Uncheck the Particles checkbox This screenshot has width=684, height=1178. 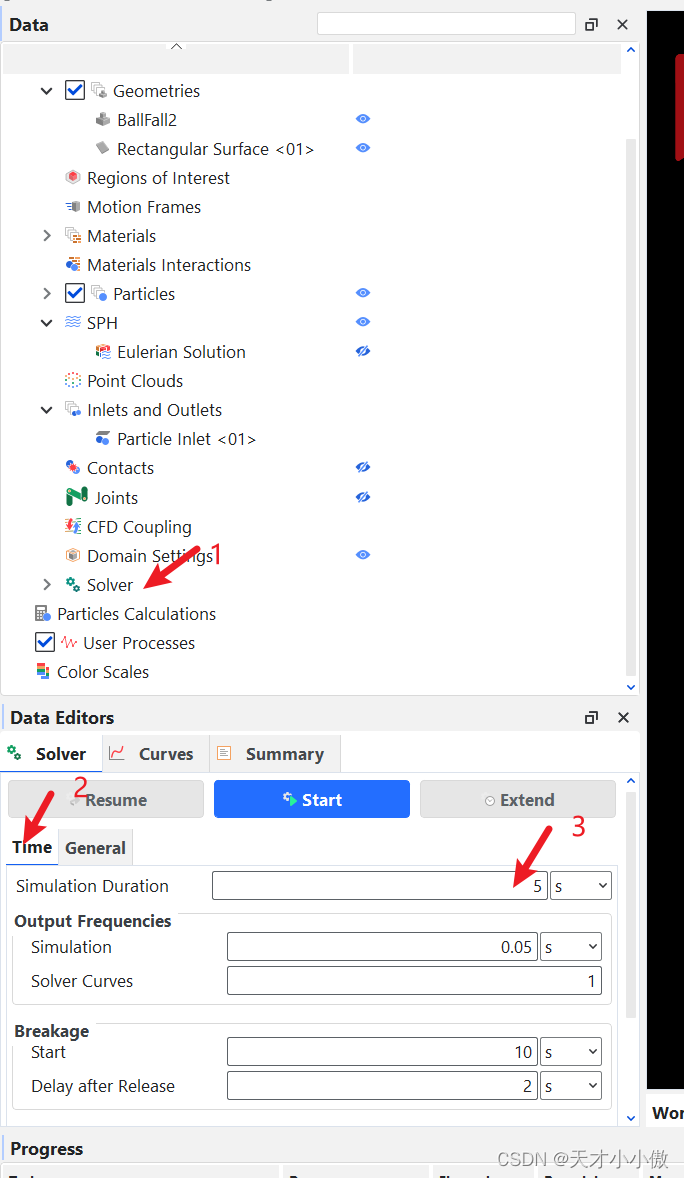[x=75, y=293]
